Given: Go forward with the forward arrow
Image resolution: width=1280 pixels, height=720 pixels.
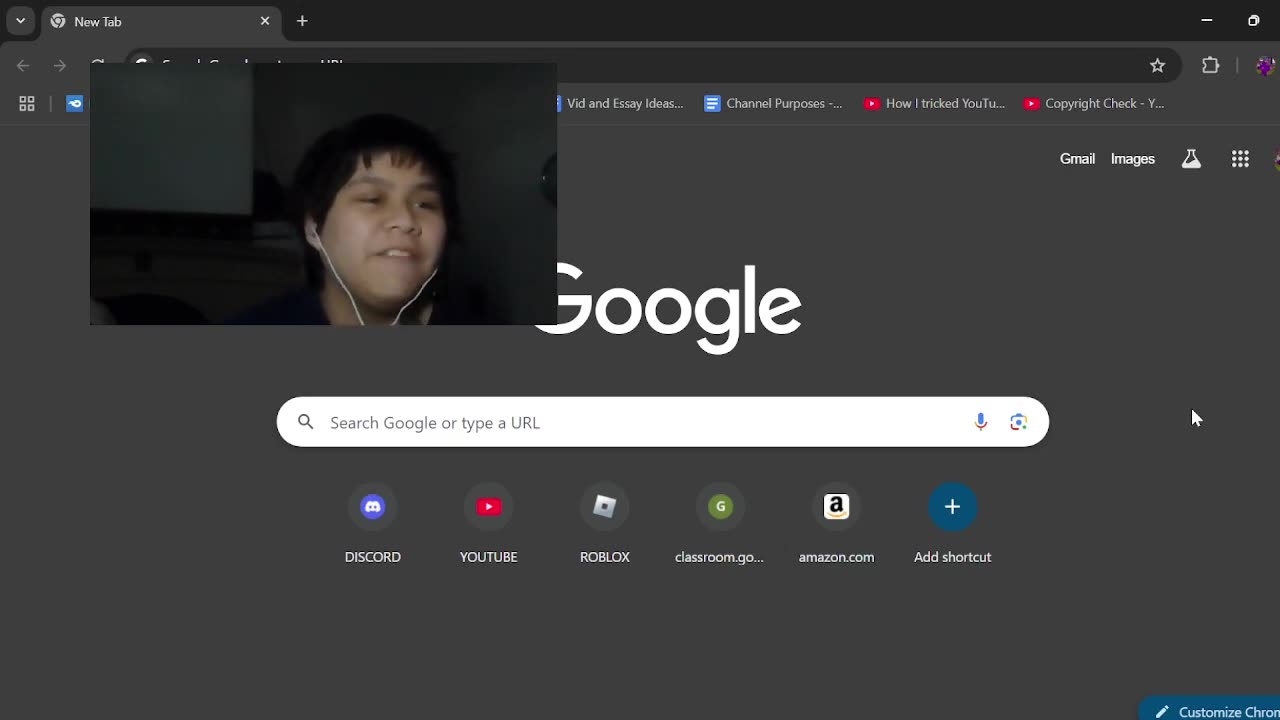Looking at the screenshot, I should click(60, 66).
